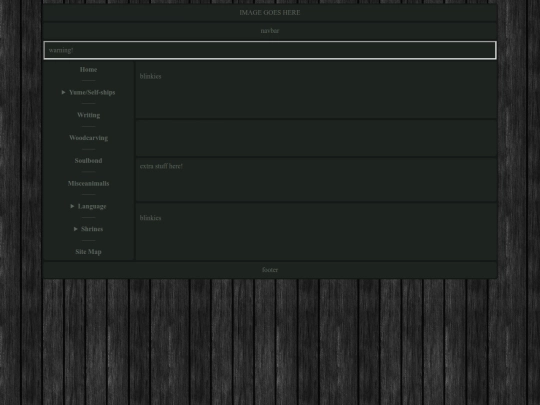Open the Writing sidebar link
The image size is (540, 405).
[x=88, y=115]
